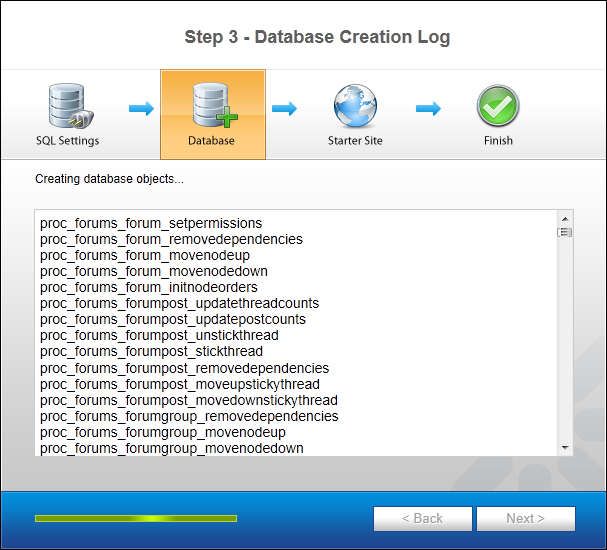Click log line proc_forums_forumpost_removedependencies
Image resolution: width=607 pixels, height=550 pixels.
coord(184,368)
